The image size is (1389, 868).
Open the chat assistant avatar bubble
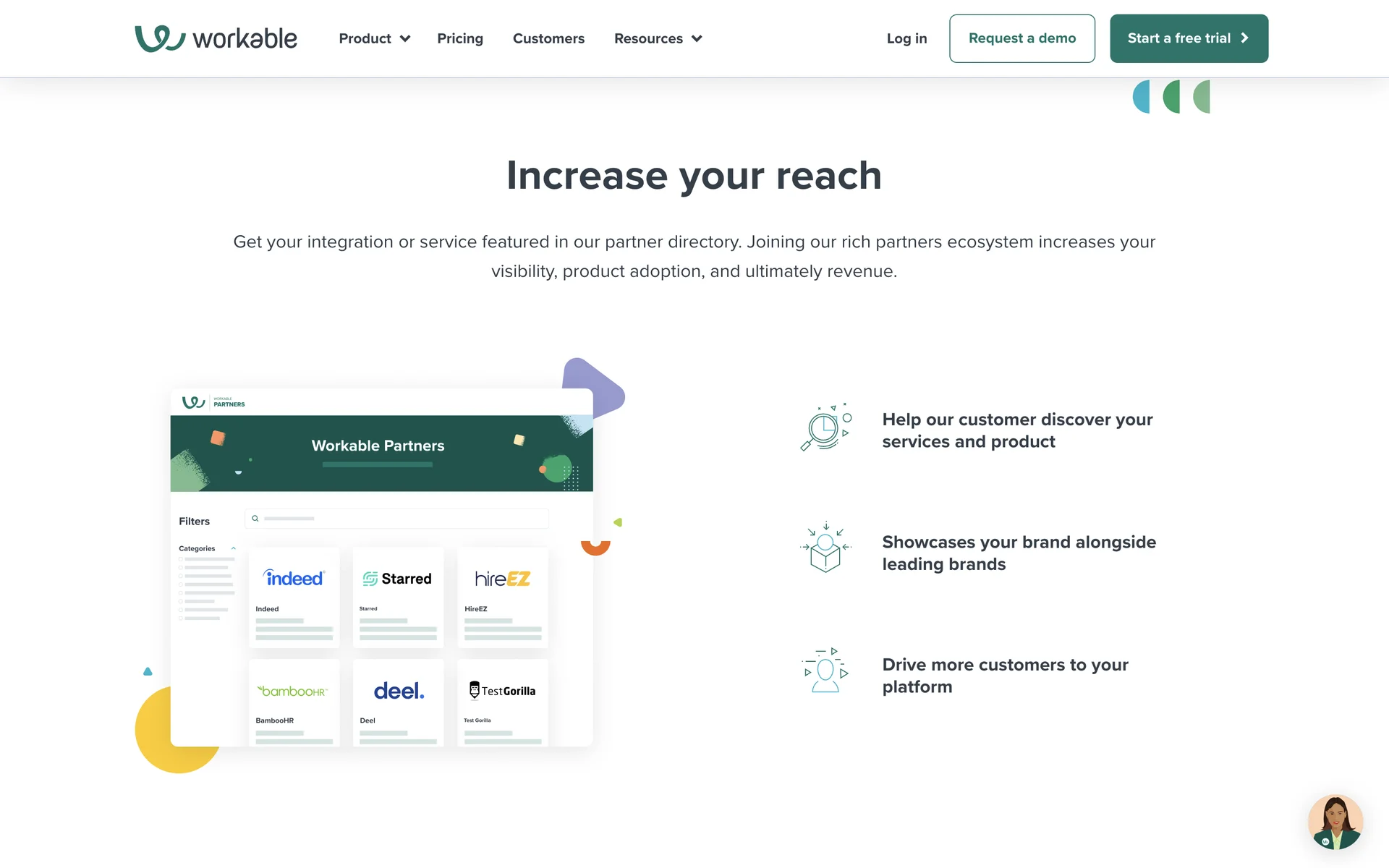tap(1335, 822)
